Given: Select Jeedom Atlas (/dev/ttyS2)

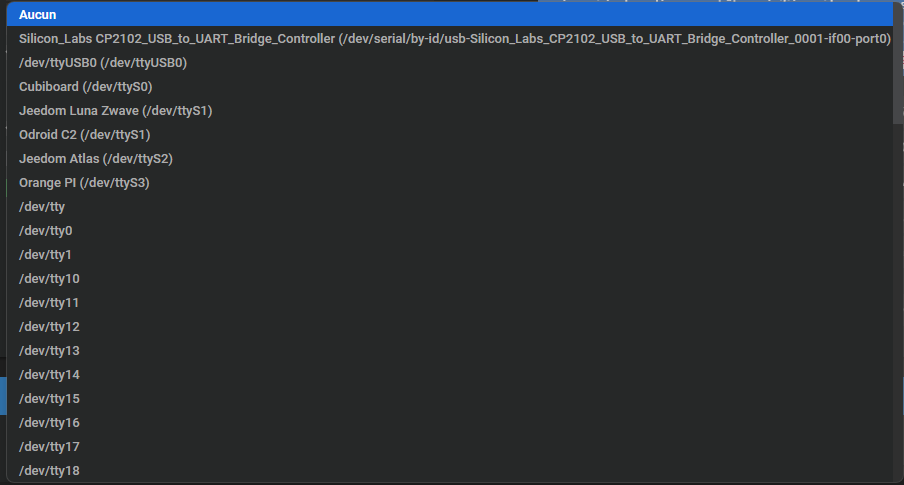Looking at the screenshot, I should (x=88, y=159).
